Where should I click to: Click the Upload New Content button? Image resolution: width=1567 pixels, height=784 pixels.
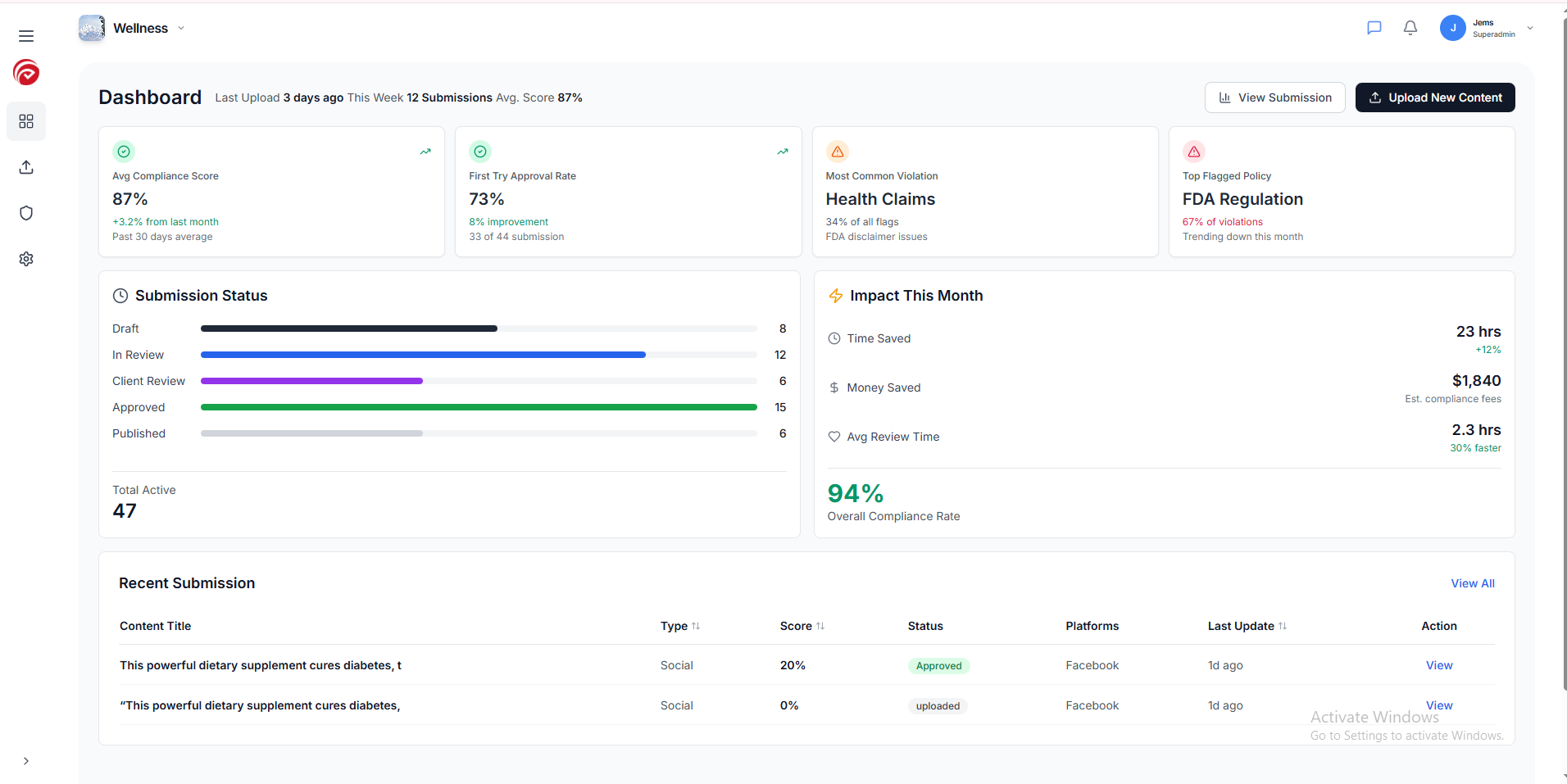pos(1435,97)
